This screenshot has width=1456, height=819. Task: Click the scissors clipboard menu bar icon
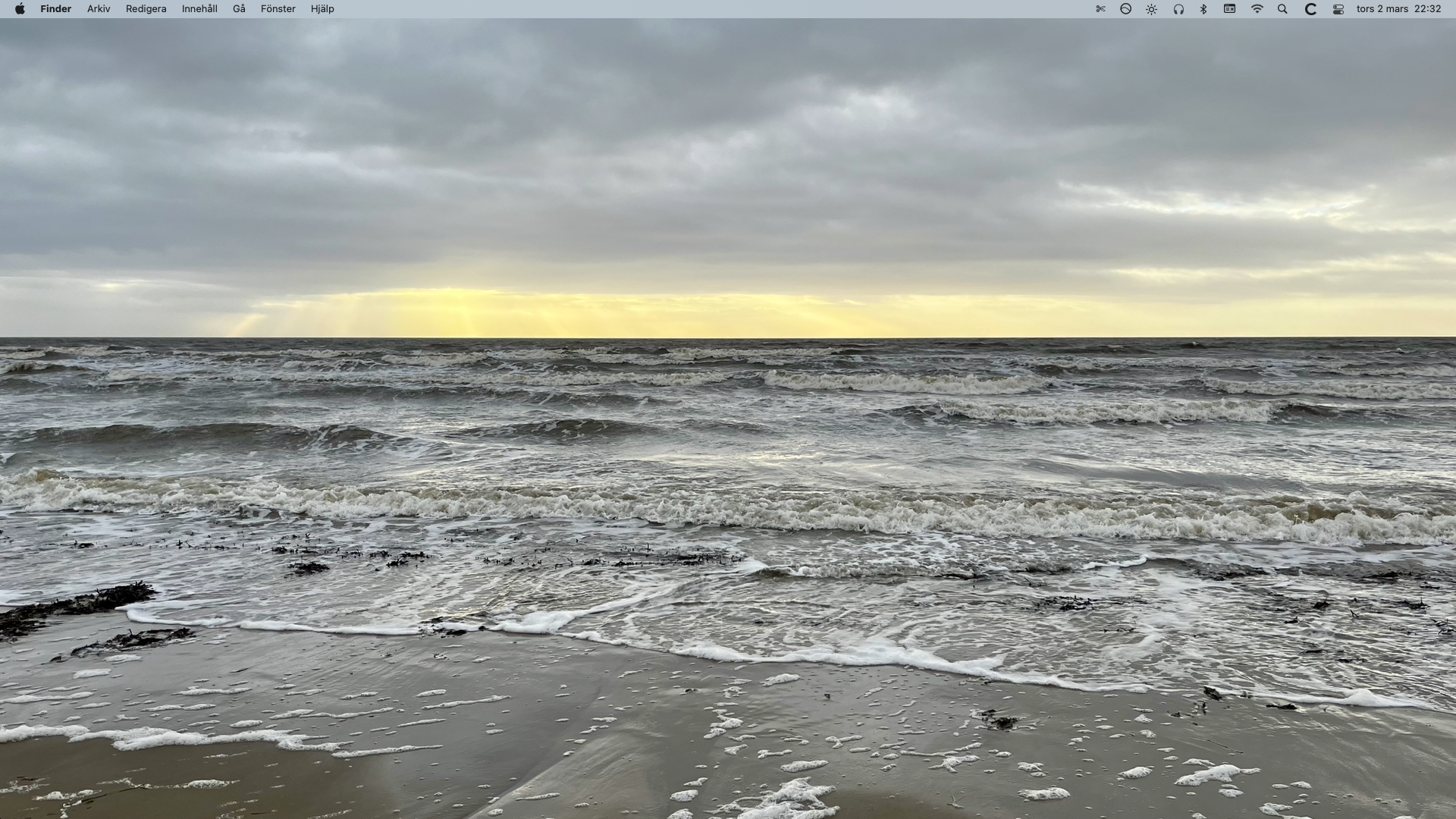tap(1100, 9)
